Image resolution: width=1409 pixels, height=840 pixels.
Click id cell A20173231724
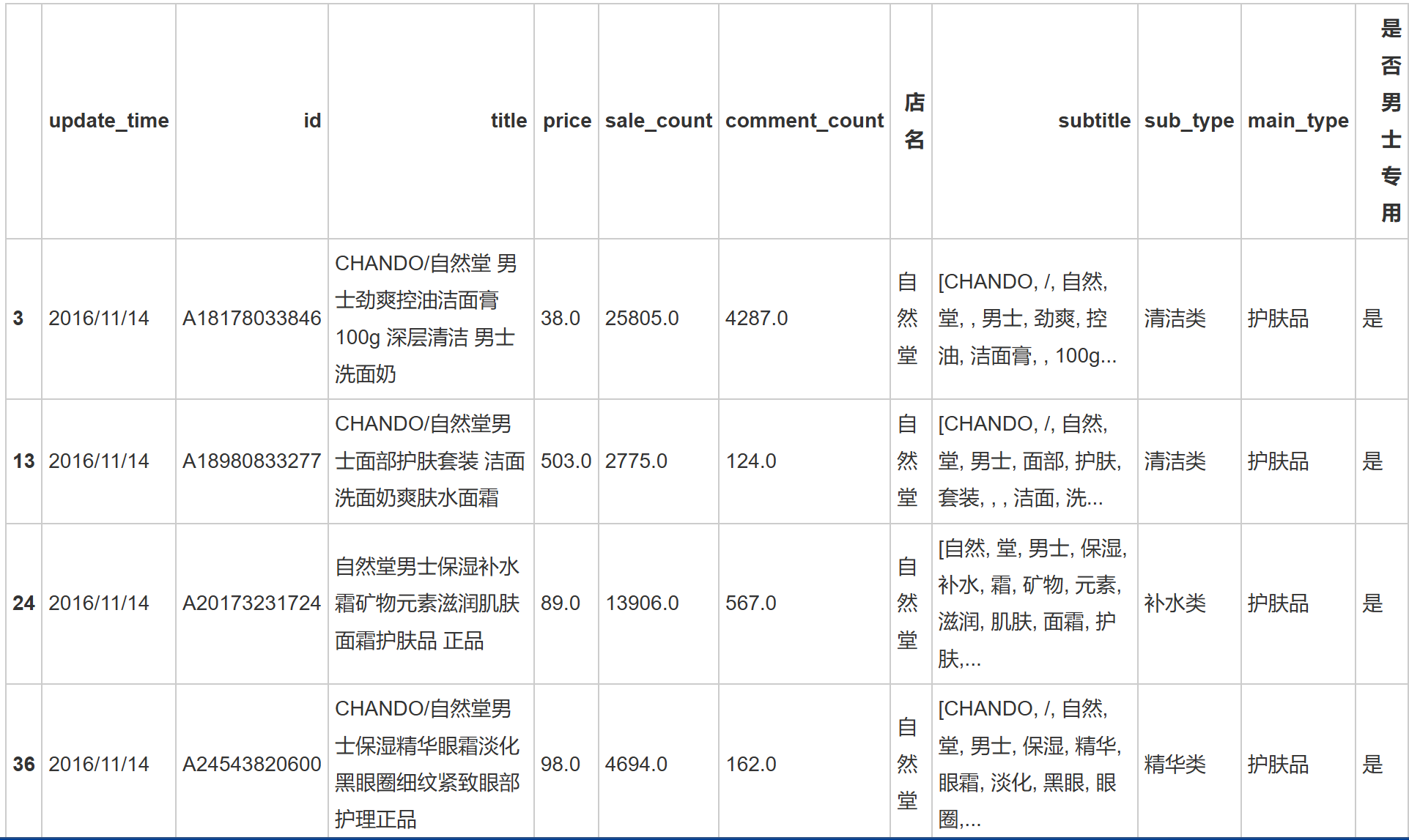click(252, 603)
